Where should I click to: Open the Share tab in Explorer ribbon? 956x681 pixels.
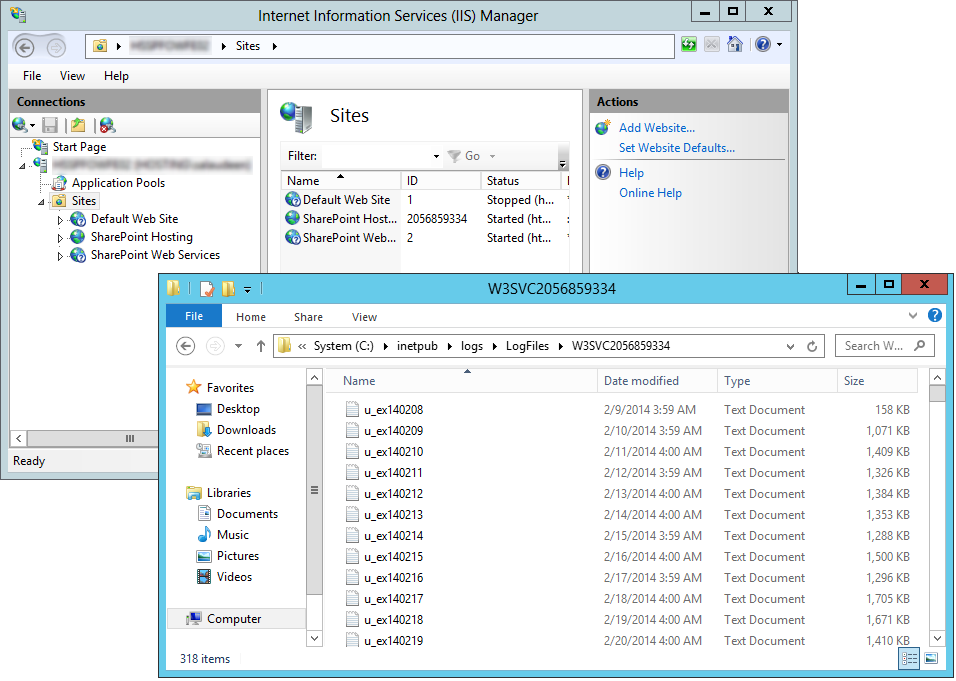(308, 317)
